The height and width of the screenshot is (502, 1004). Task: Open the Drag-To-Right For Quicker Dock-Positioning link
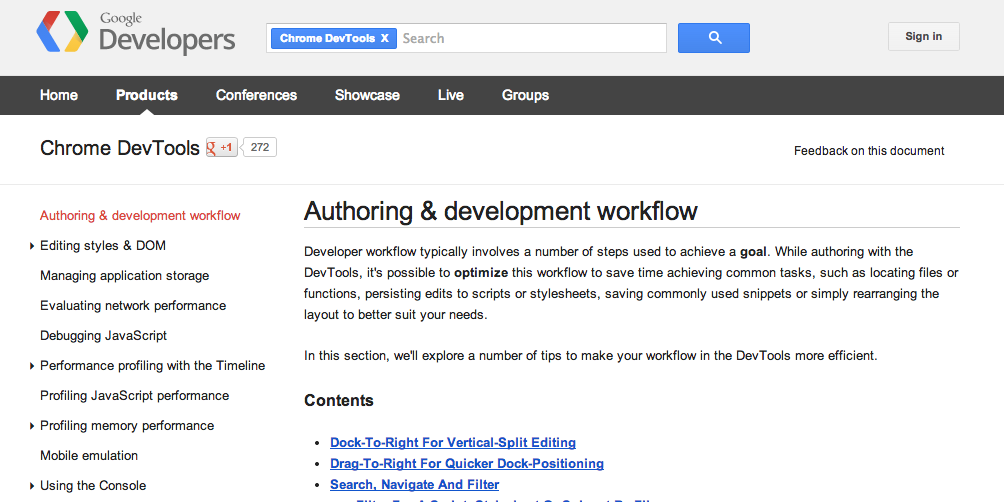pyautogui.click(x=466, y=463)
